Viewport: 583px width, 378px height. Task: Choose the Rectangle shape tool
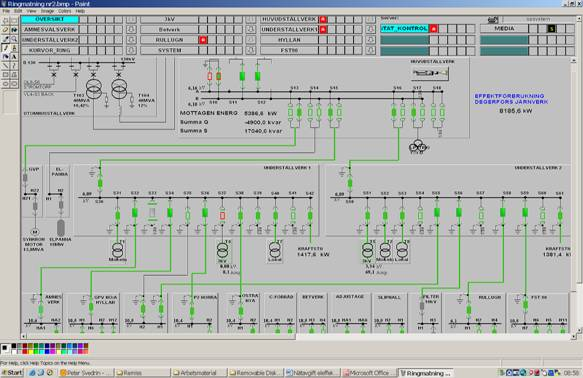click(x=6, y=75)
